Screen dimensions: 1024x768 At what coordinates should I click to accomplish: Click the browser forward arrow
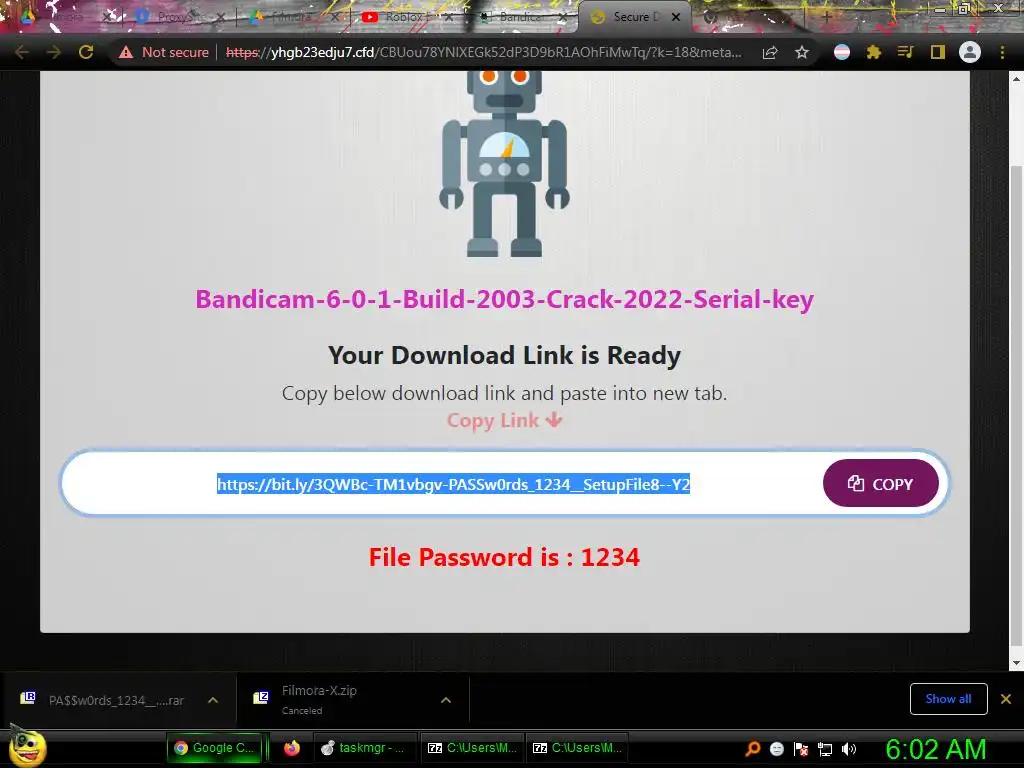tap(54, 52)
